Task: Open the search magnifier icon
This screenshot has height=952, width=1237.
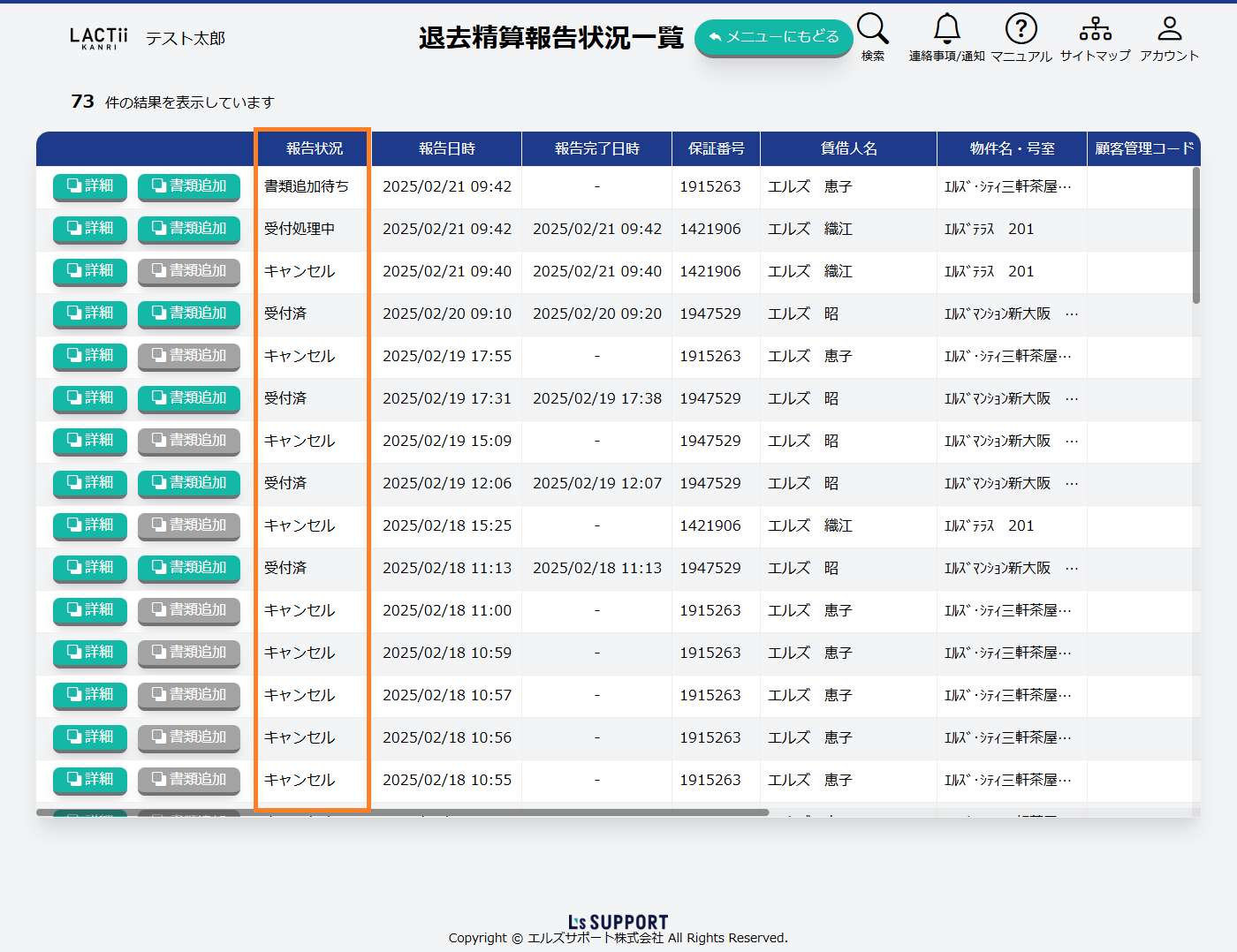Action: pos(872,29)
